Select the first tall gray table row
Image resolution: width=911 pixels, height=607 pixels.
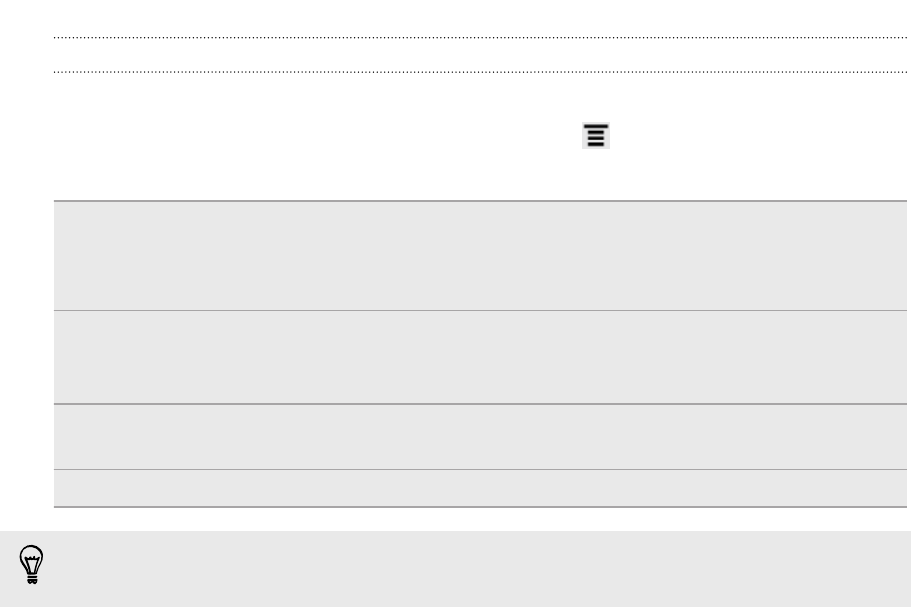click(x=480, y=256)
